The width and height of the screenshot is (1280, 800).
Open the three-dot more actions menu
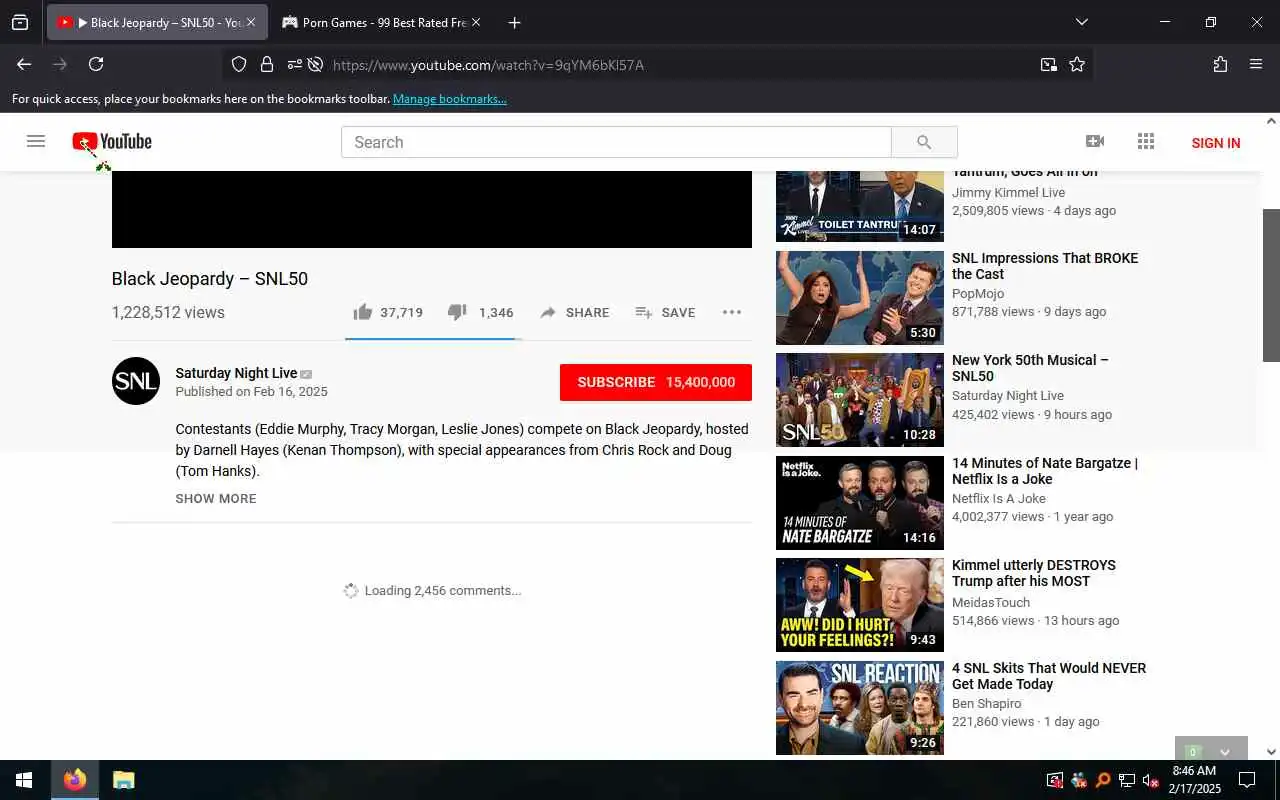pos(732,312)
